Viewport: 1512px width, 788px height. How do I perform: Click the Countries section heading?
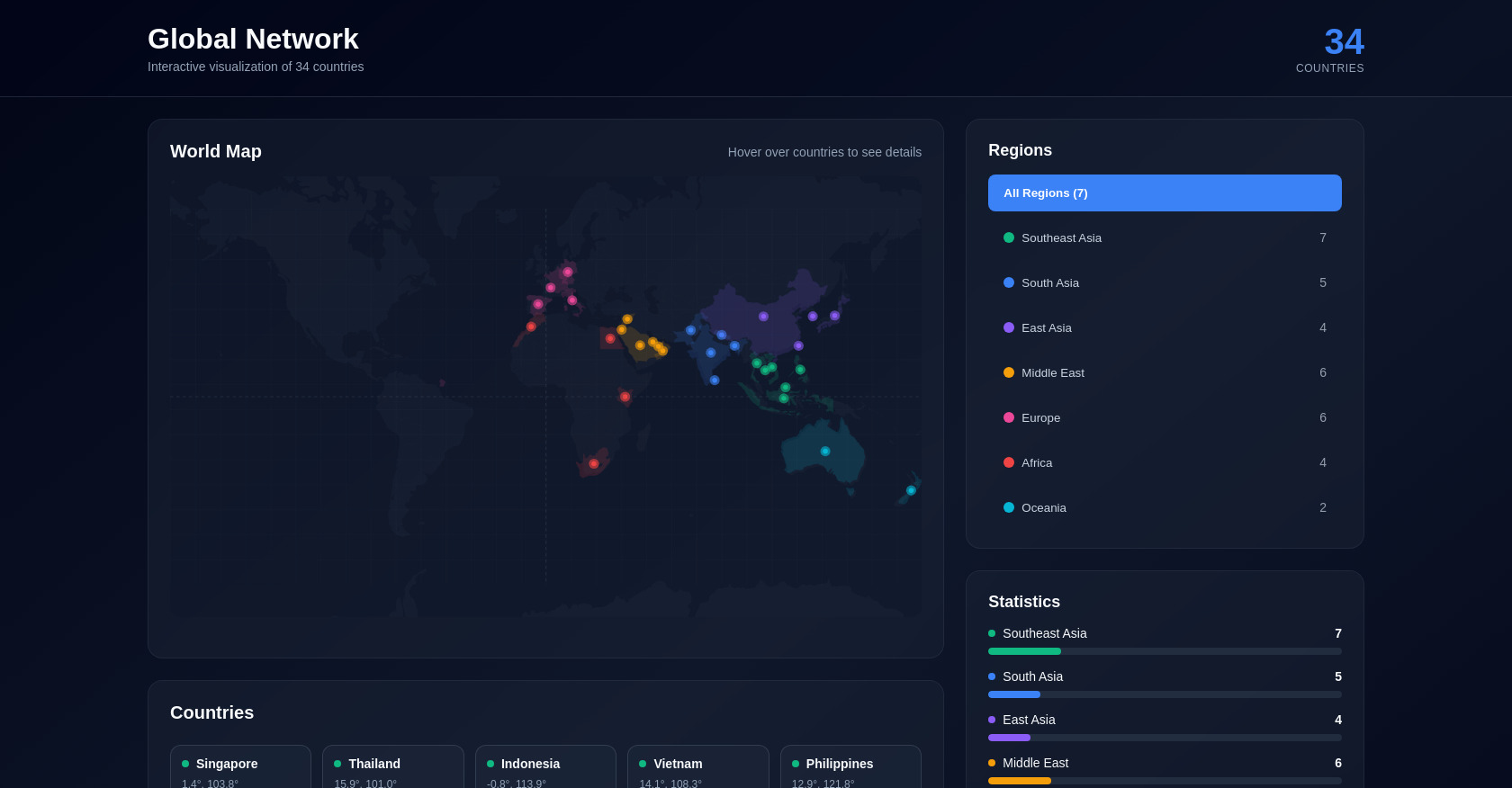[211, 712]
